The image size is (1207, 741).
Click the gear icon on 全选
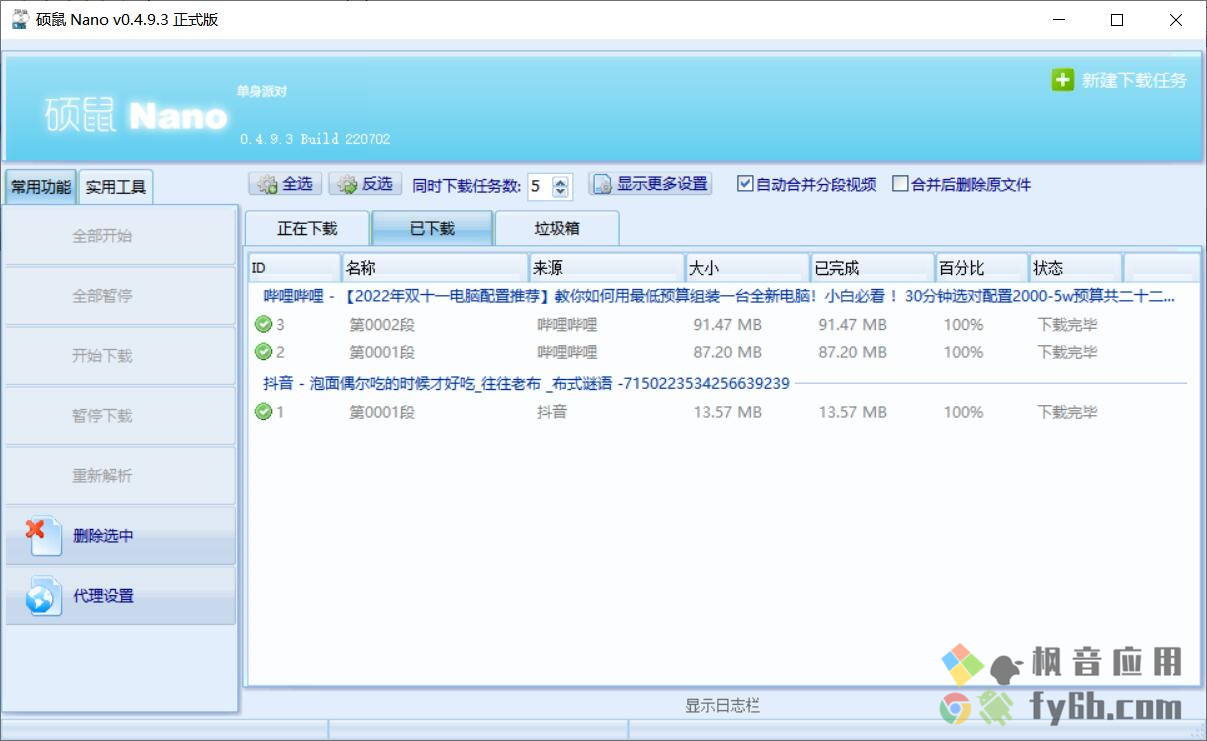pyautogui.click(x=267, y=185)
